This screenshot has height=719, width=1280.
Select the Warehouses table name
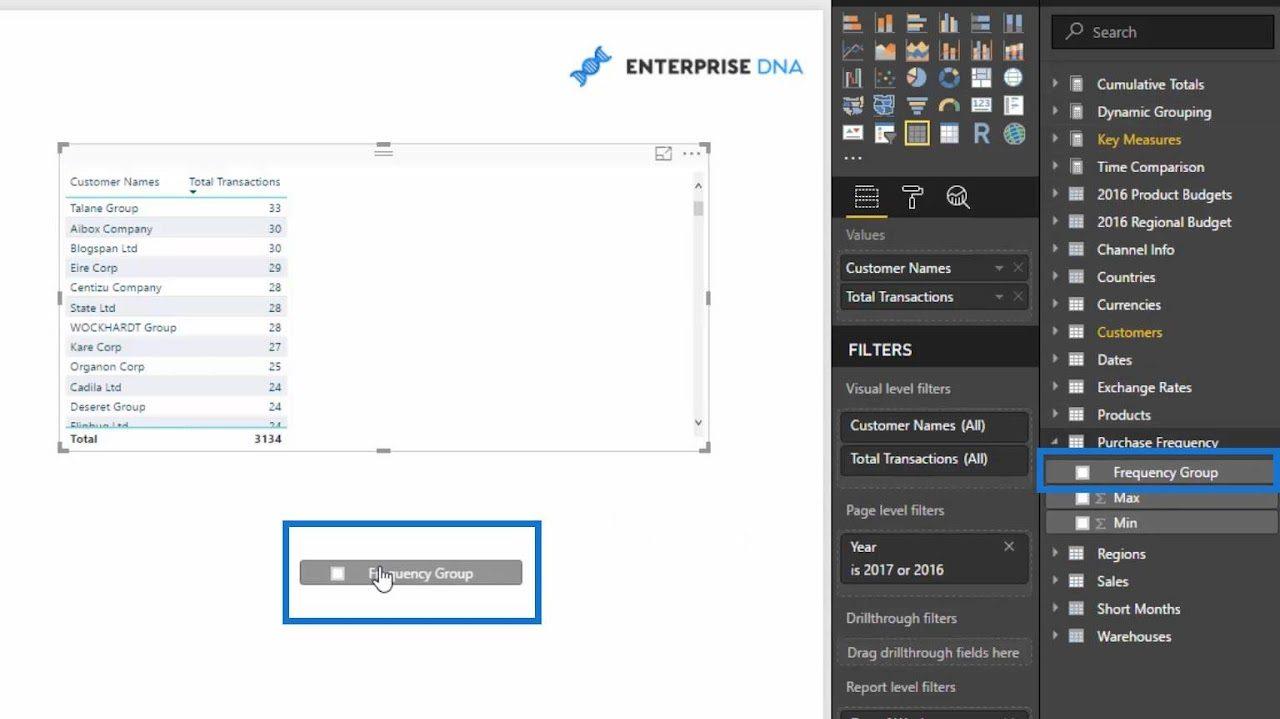point(1133,636)
